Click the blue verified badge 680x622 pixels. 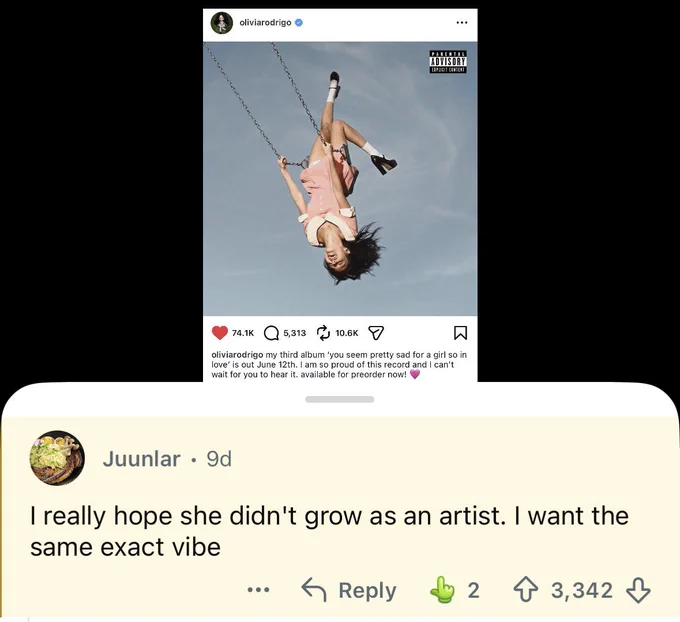click(x=298, y=23)
